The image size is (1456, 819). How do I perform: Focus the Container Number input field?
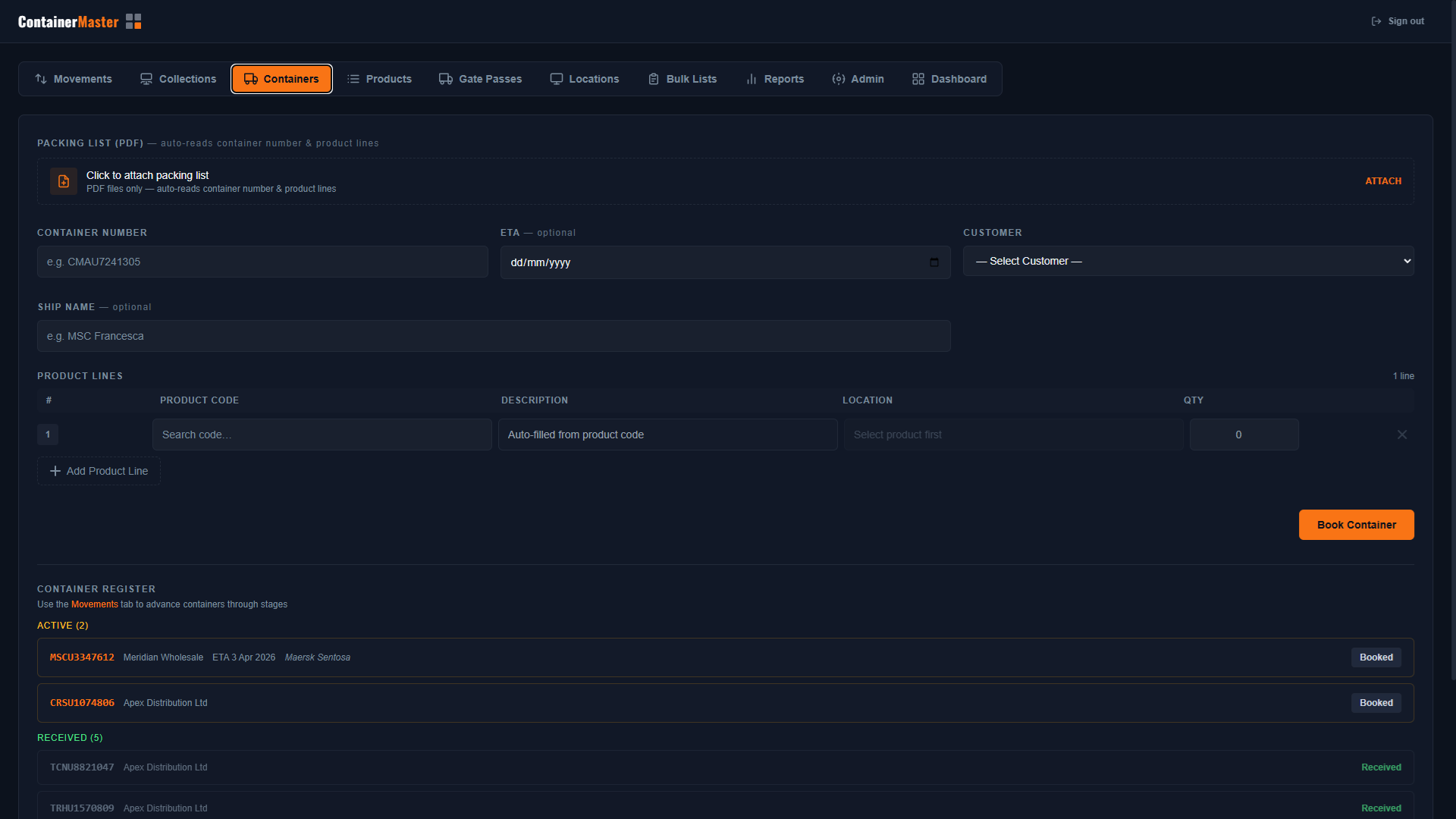tap(262, 262)
